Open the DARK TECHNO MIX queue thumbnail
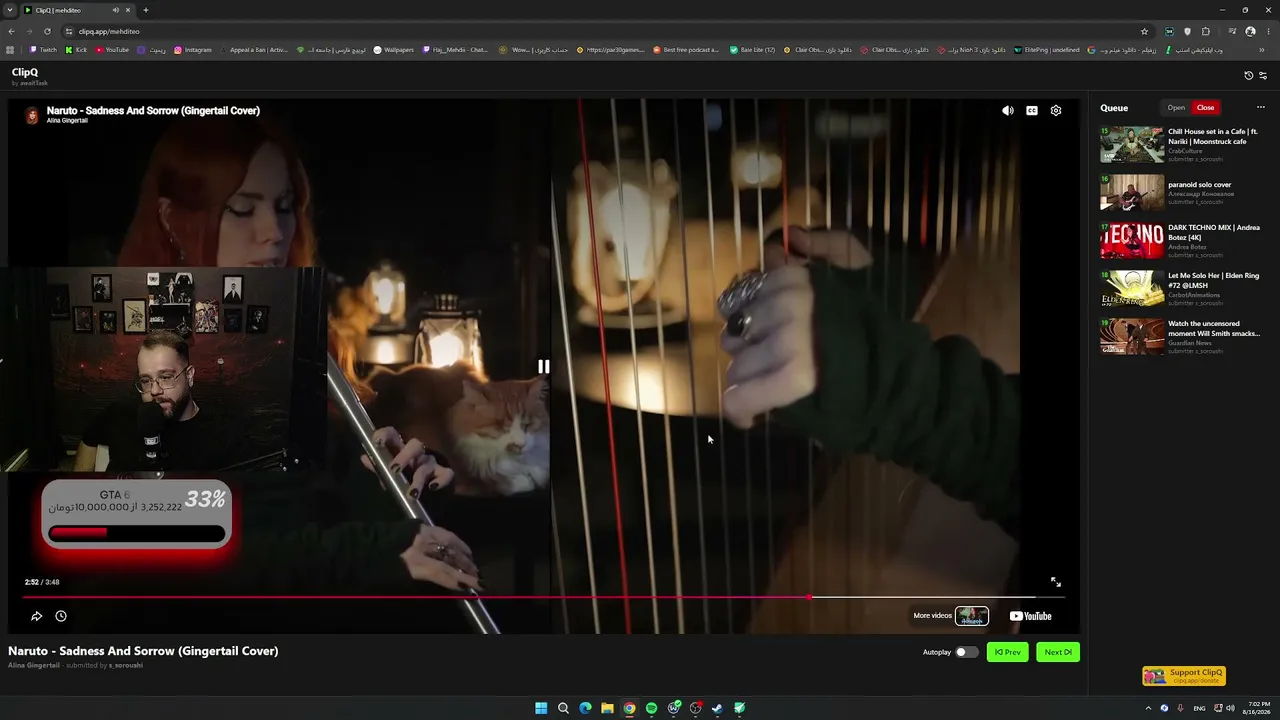 1132,241
